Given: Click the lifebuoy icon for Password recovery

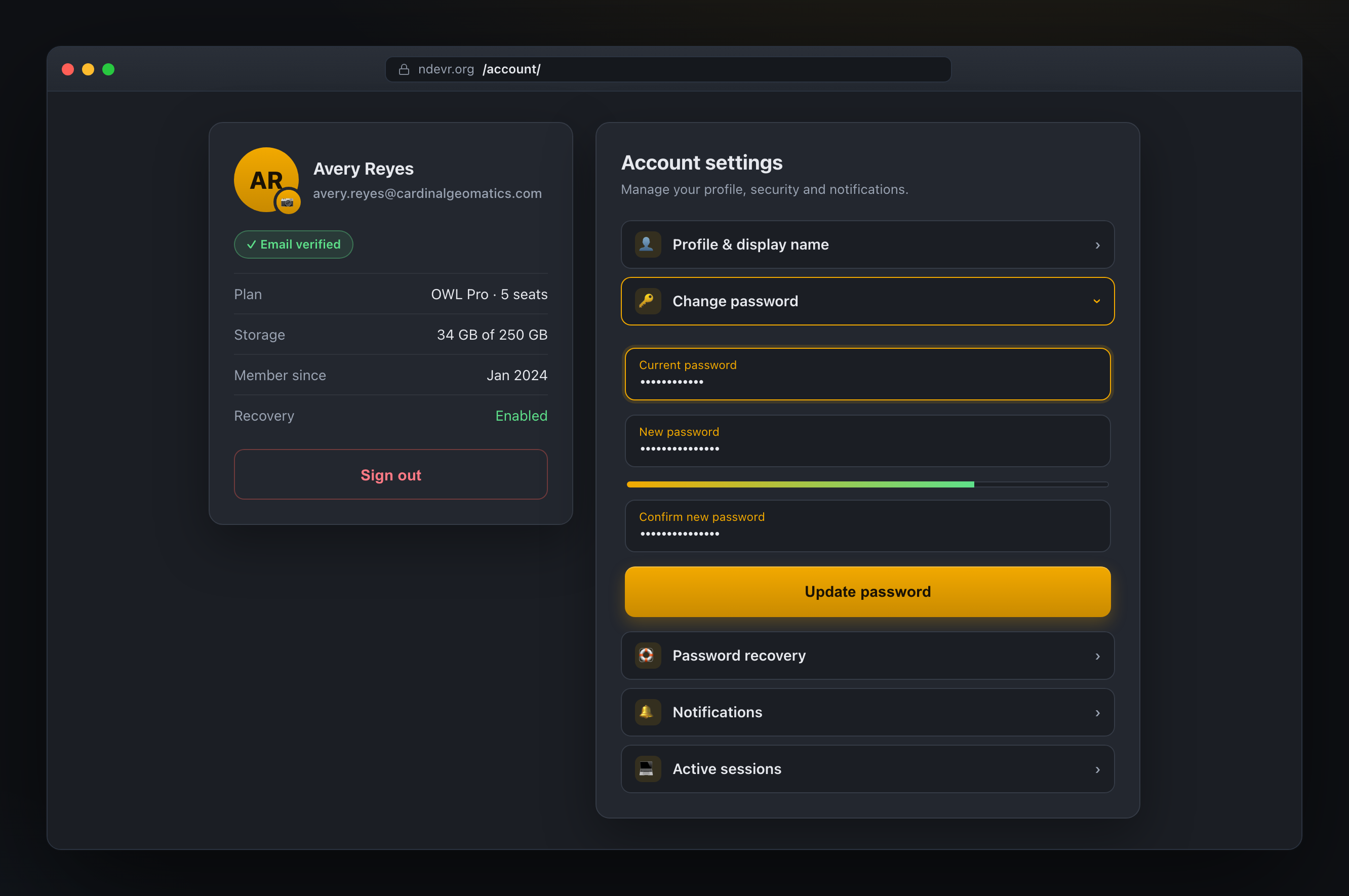Looking at the screenshot, I should [647, 656].
